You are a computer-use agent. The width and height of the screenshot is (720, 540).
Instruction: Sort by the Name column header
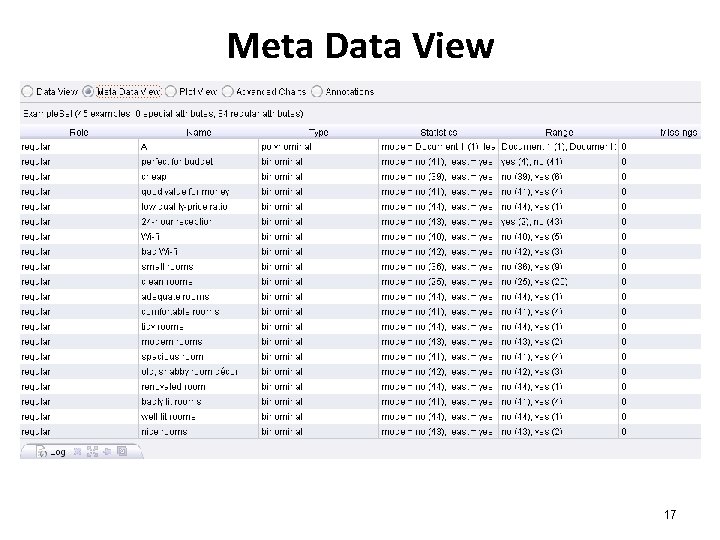(x=198, y=132)
